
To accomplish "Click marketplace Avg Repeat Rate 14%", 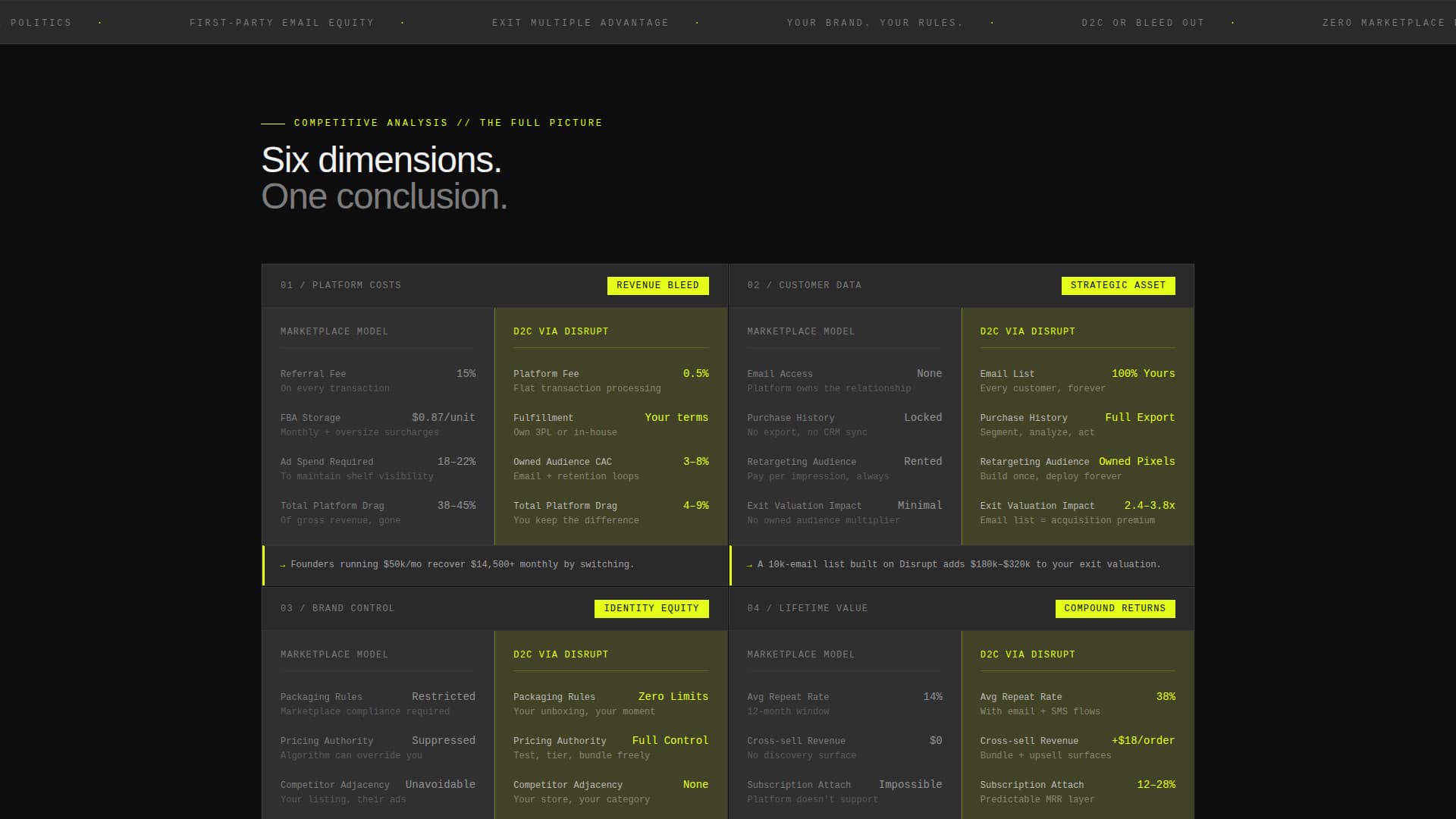I will [933, 697].
